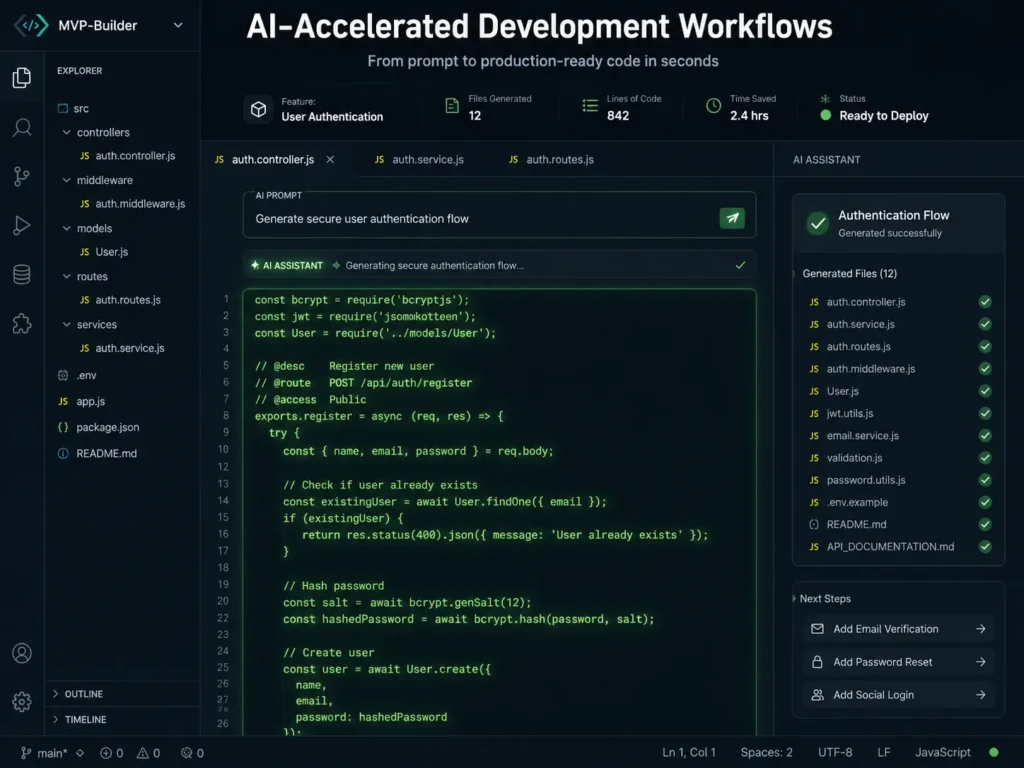
Task: Switch to the auth.service.js tab
Action: 420,159
